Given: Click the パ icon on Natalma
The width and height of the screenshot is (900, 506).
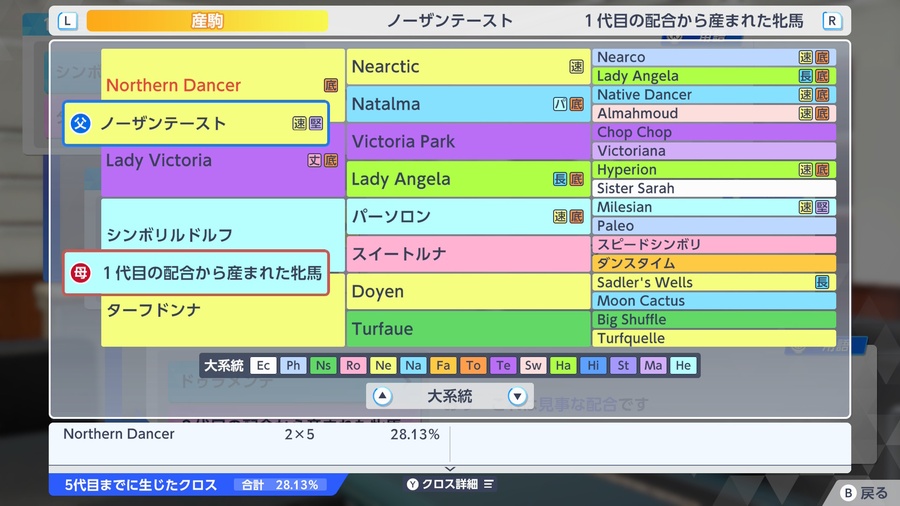Looking at the screenshot, I should tap(560, 104).
